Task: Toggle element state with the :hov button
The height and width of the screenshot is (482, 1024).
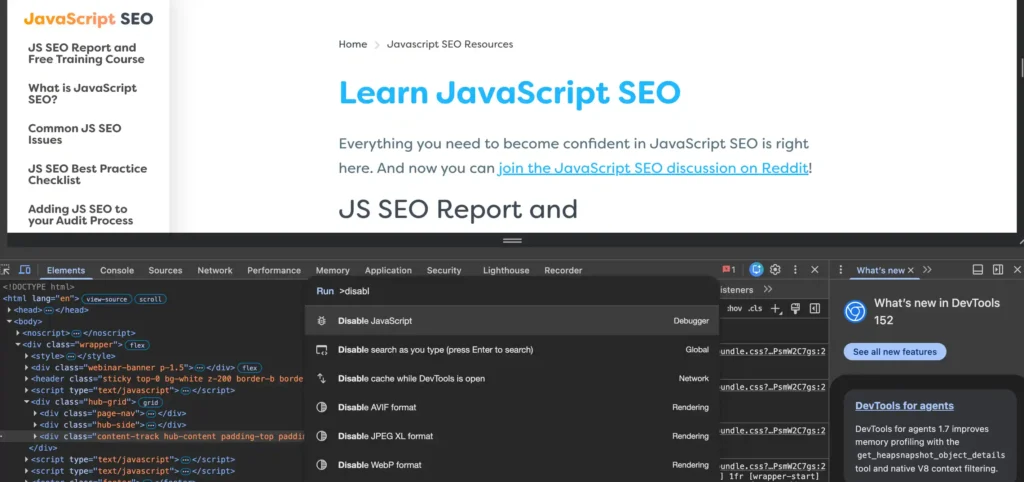Action: pos(734,308)
